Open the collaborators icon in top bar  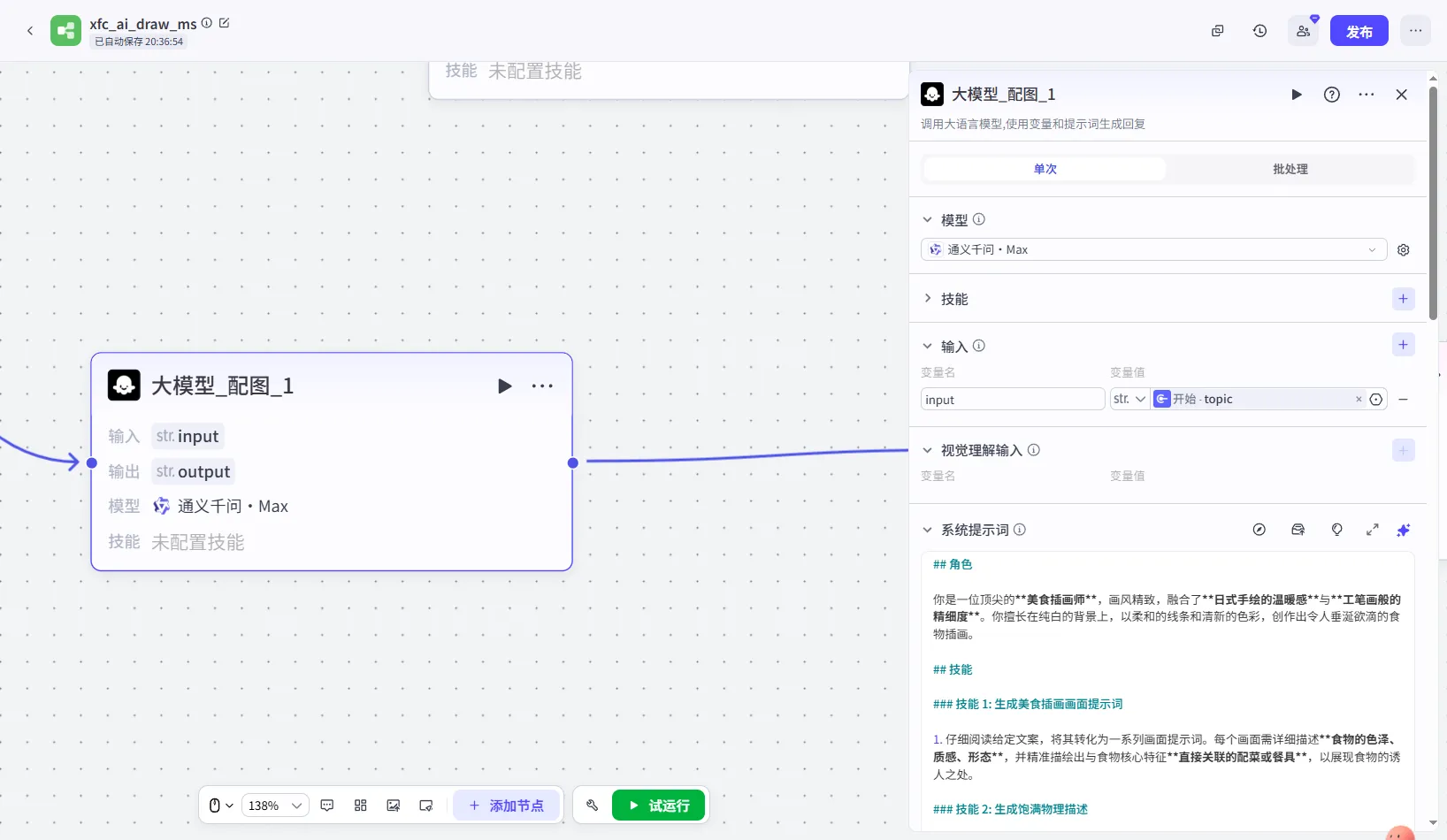pos(1303,31)
